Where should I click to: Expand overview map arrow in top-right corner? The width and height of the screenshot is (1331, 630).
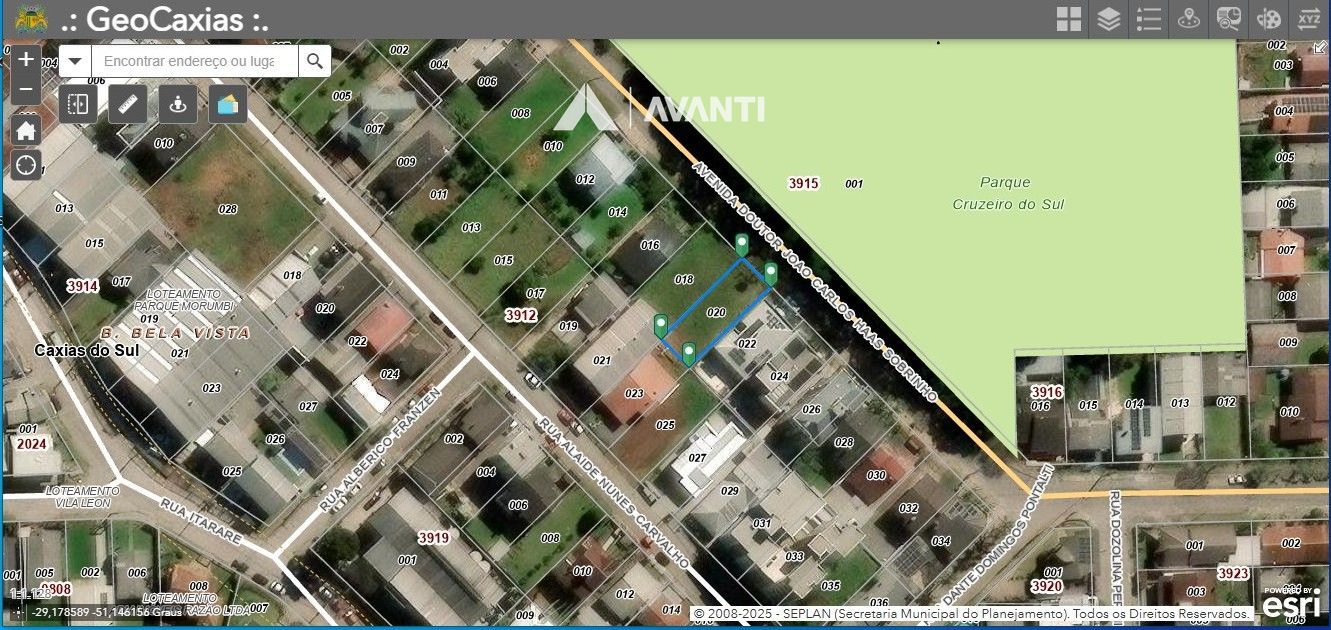[x=1318, y=49]
